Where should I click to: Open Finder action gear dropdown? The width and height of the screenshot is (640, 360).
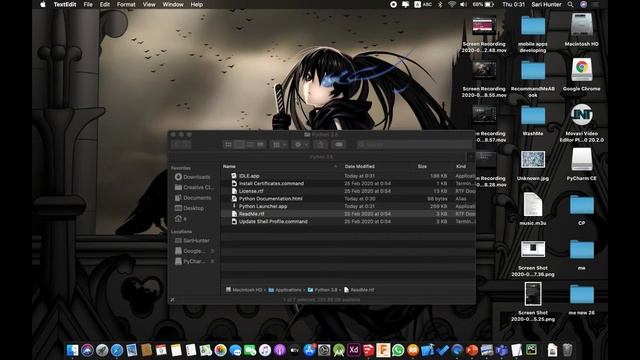click(301, 144)
